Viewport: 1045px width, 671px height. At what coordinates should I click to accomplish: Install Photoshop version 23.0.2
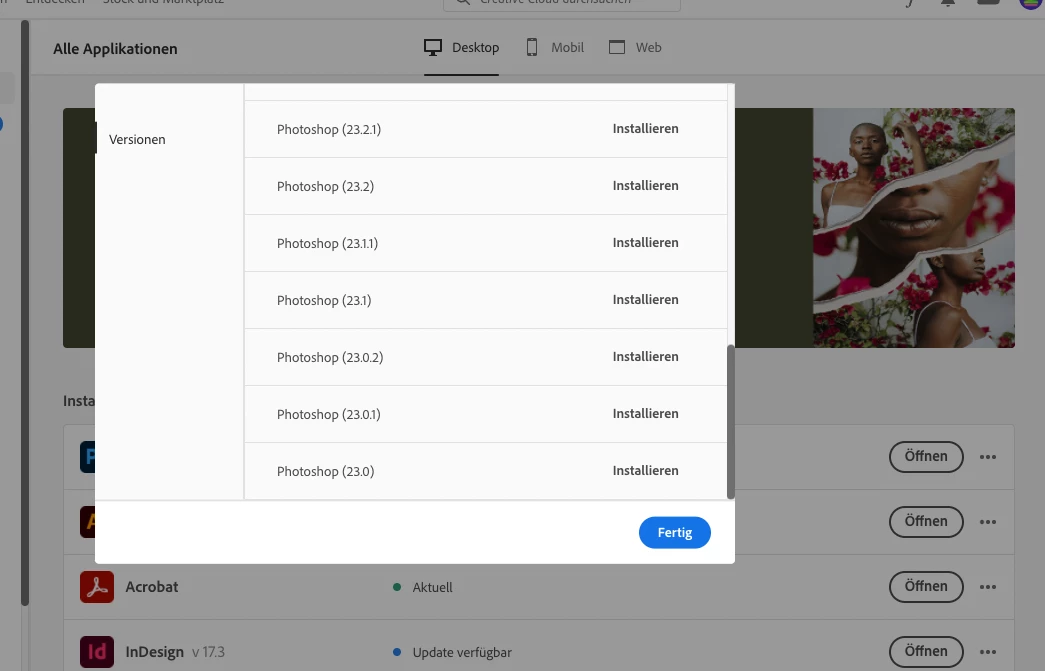coord(645,356)
